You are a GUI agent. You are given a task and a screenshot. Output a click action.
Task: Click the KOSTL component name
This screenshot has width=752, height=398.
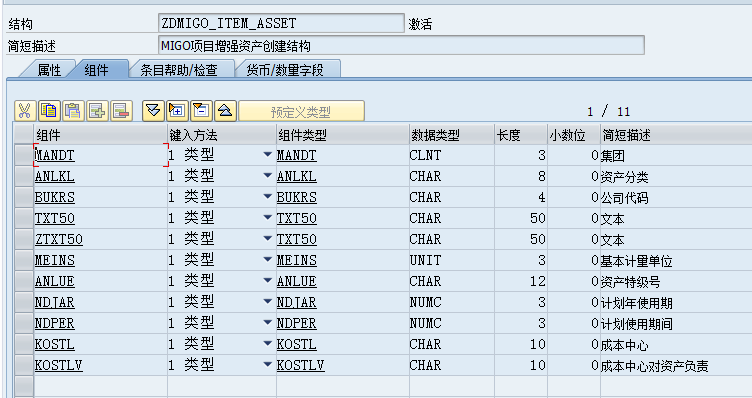point(55,344)
